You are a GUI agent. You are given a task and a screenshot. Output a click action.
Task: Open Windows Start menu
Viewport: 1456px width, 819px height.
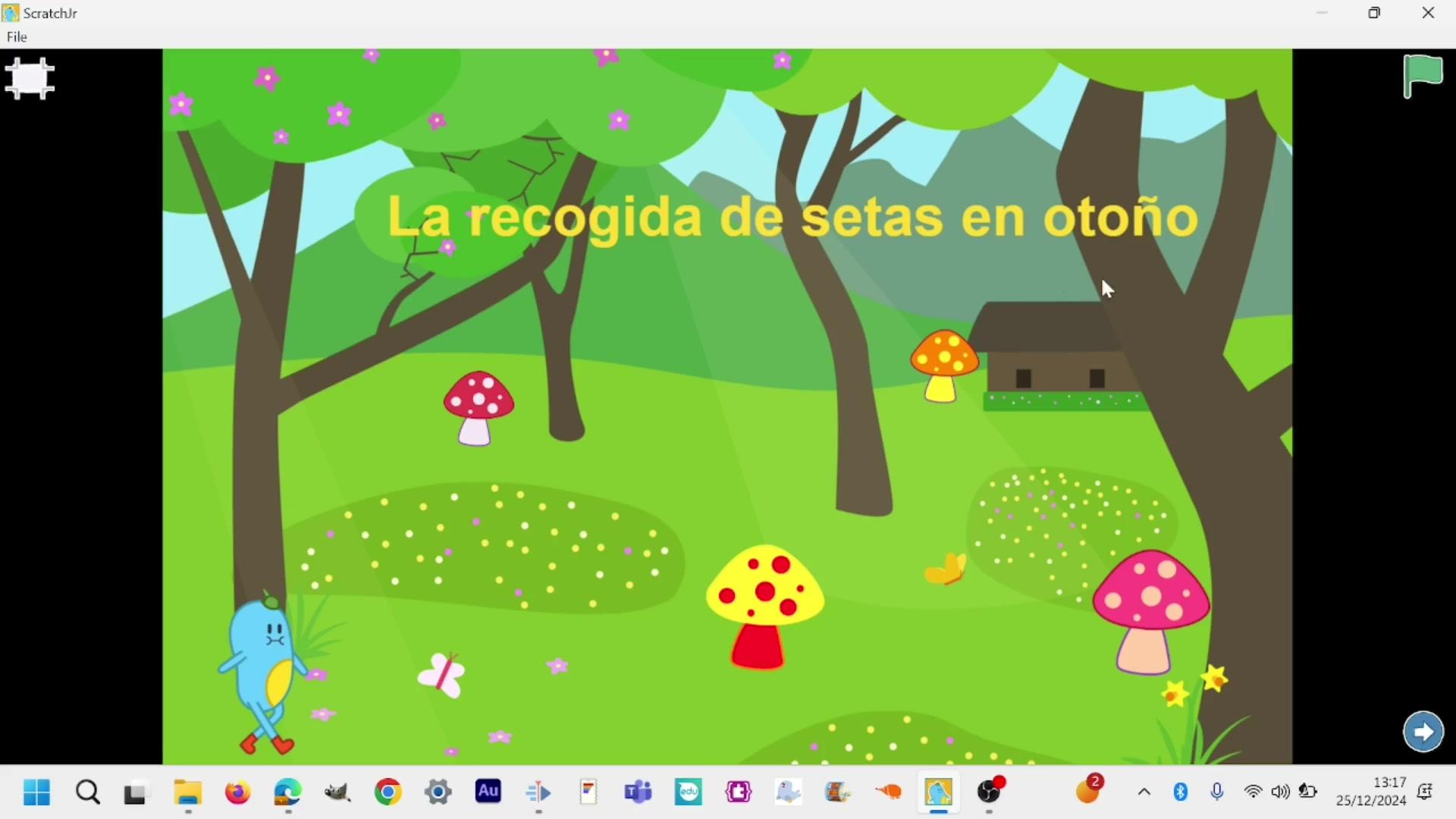tap(36, 792)
